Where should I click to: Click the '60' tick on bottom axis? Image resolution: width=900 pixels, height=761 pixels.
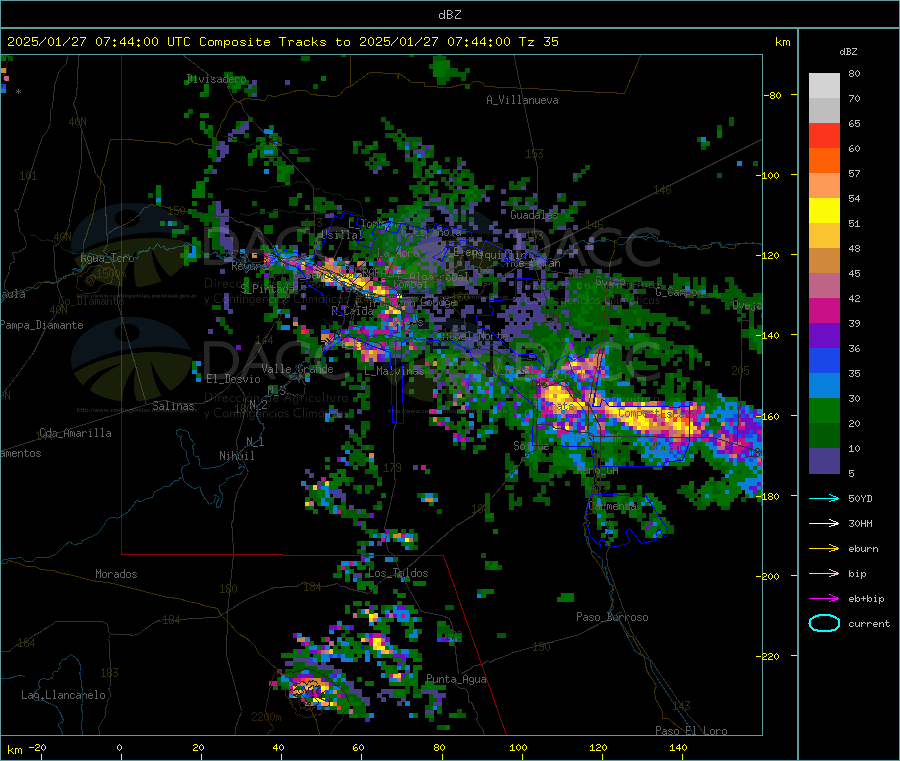[358, 748]
